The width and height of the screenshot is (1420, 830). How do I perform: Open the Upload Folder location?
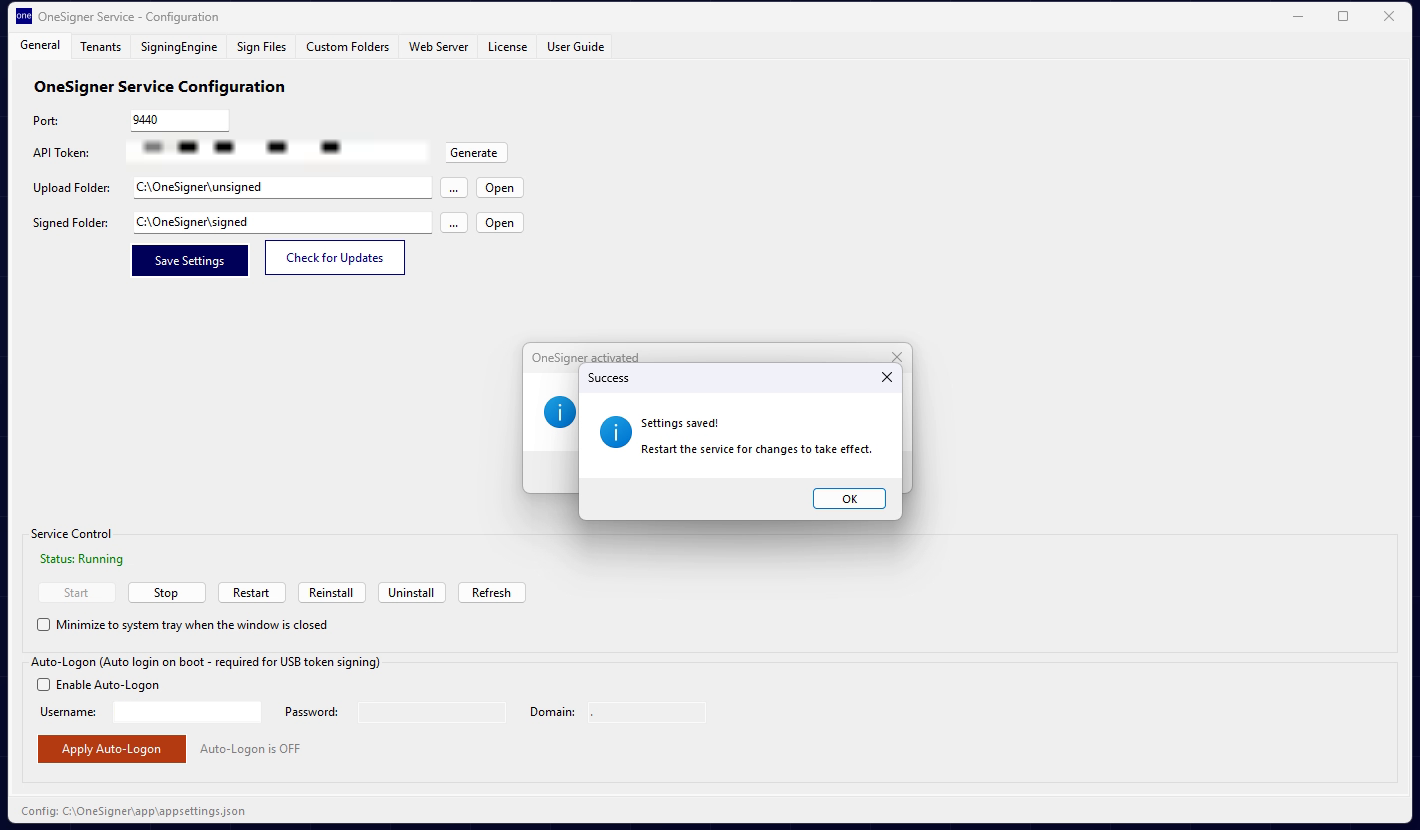pos(499,188)
